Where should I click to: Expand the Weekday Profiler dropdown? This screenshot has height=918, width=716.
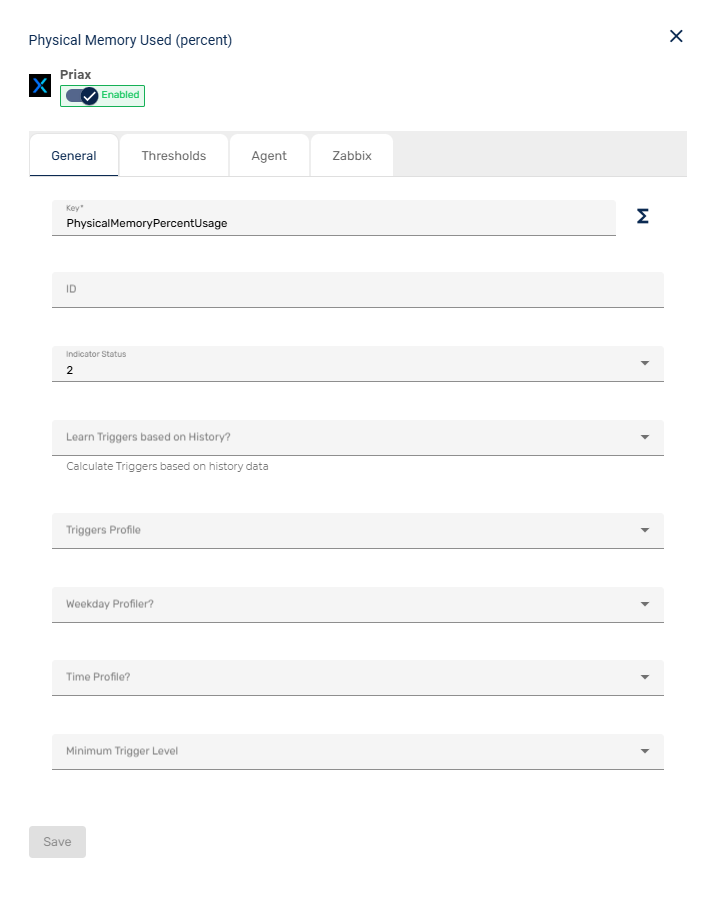[357, 604]
